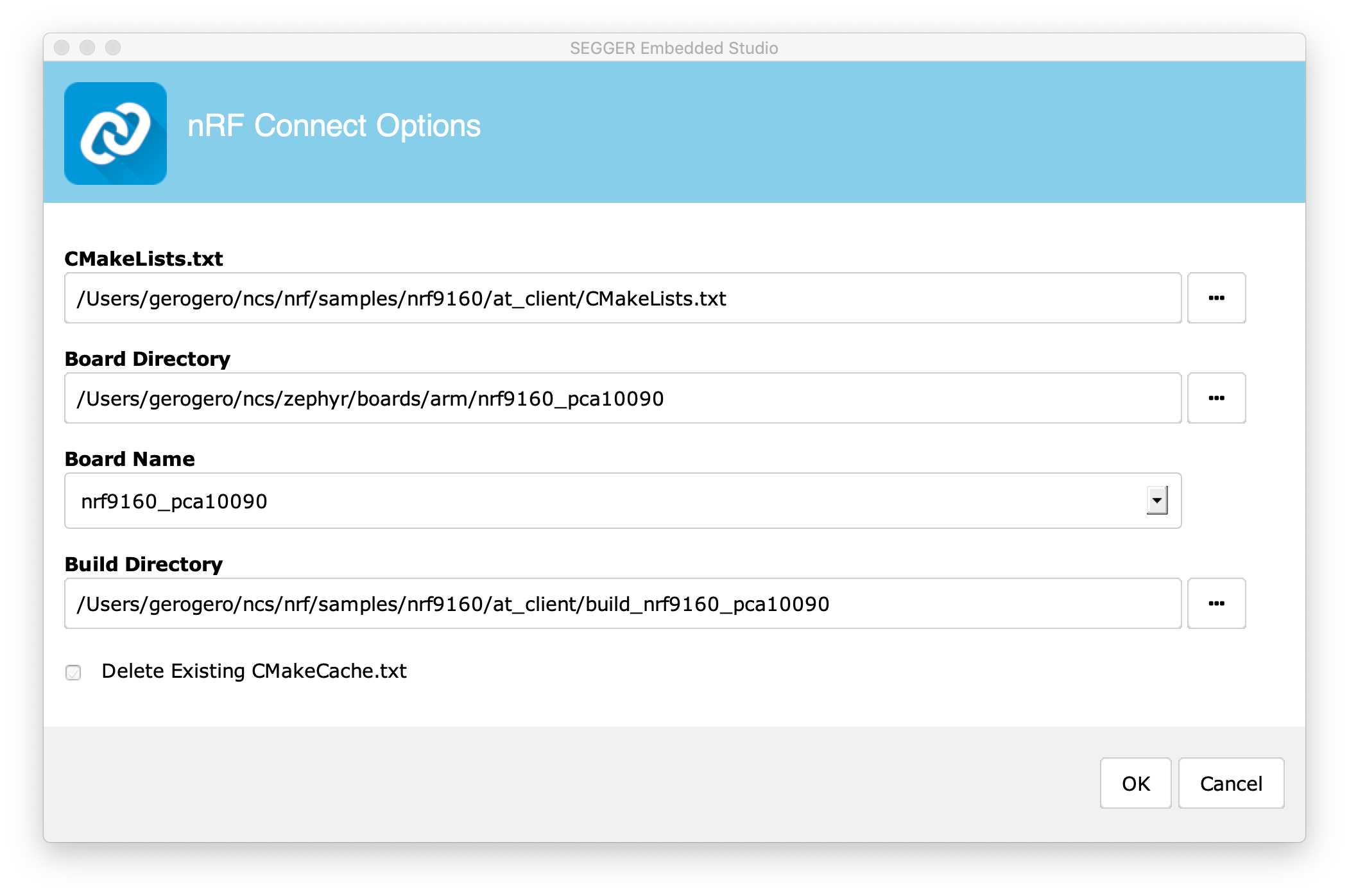This screenshot has height=896, width=1349.
Task: Click the window close button
Action: pos(62,47)
